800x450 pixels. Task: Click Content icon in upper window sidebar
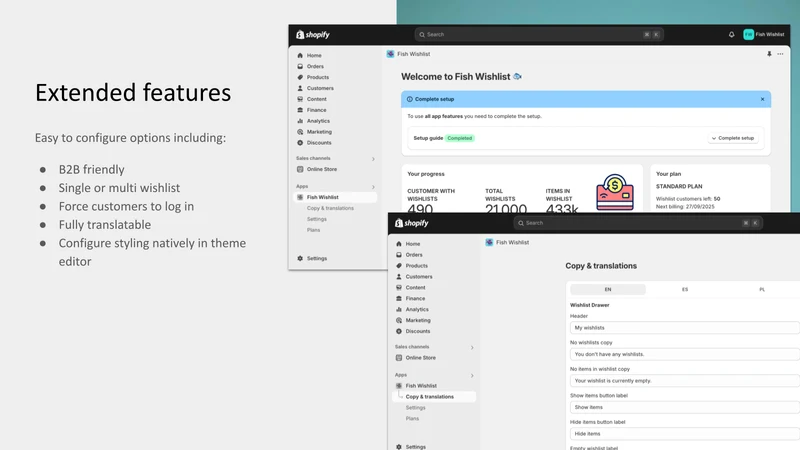click(300, 99)
